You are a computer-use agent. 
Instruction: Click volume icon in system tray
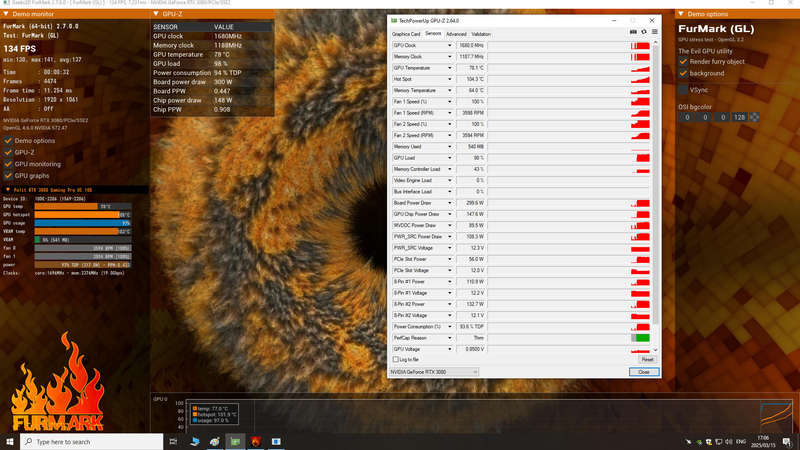729,441
